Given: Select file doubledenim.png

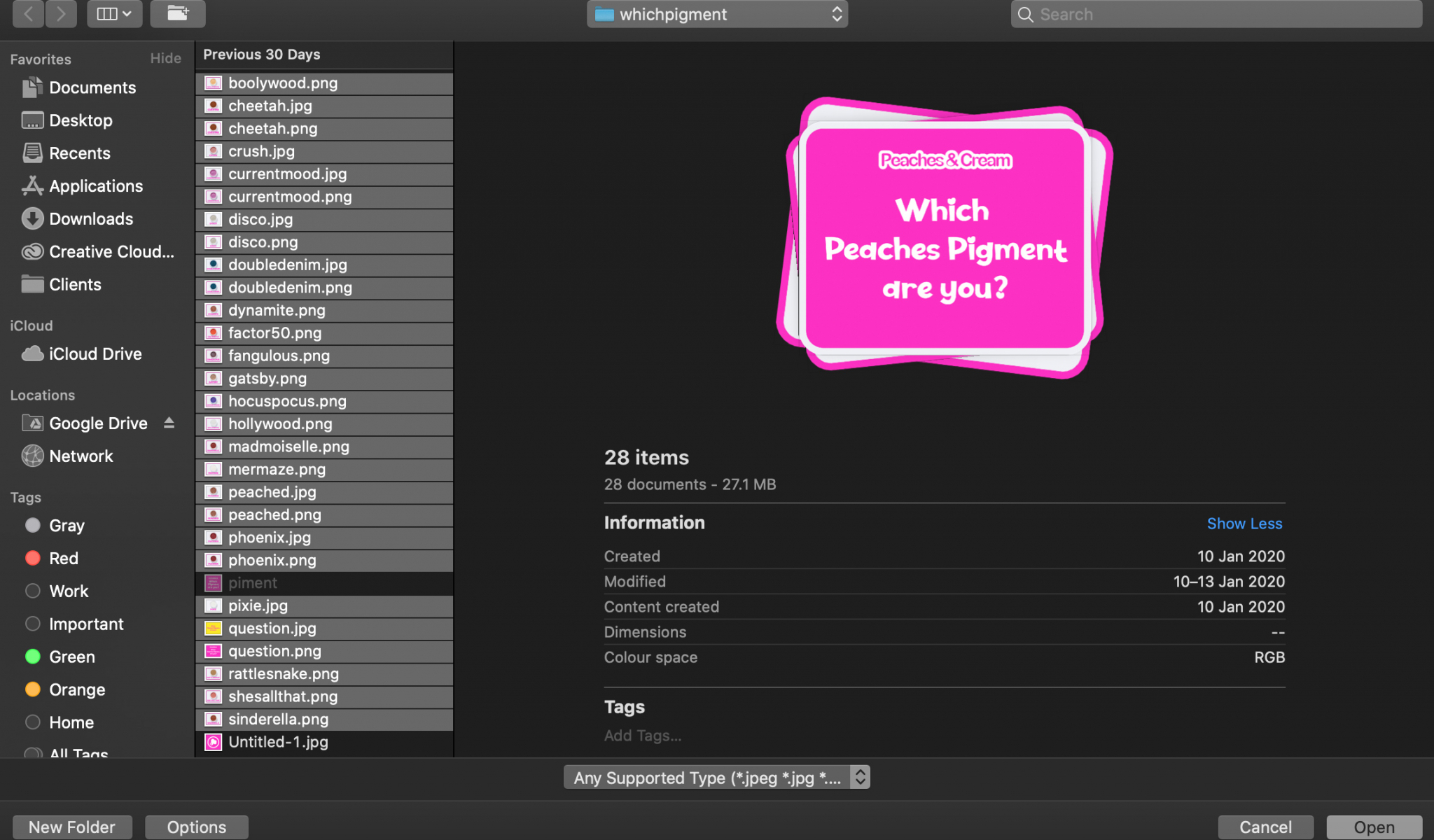Looking at the screenshot, I should click(x=324, y=288).
